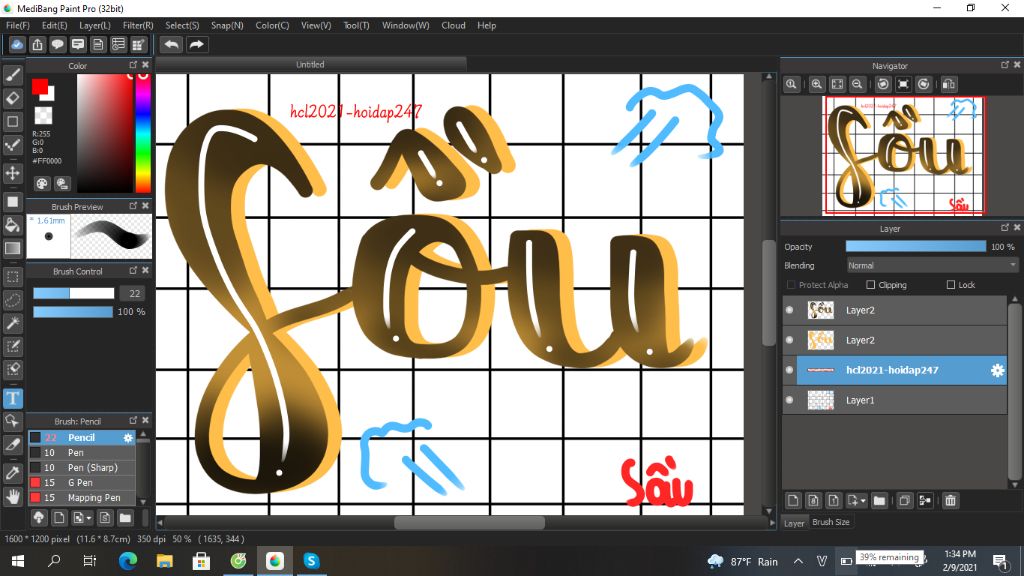Flip the view in Navigator
1024x576 pixels.
coord(949,84)
